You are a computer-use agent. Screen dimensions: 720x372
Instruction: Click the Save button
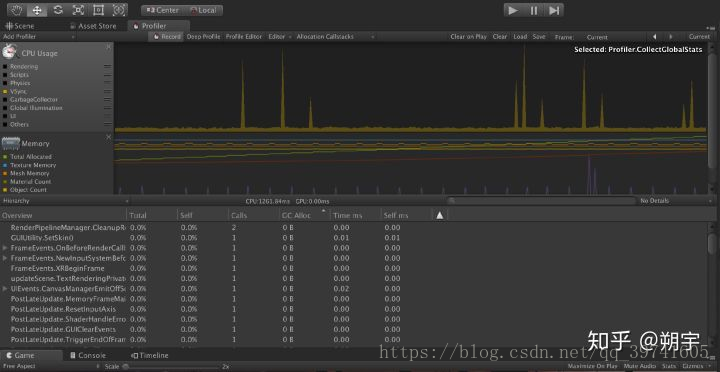pyautogui.click(x=539, y=37)
